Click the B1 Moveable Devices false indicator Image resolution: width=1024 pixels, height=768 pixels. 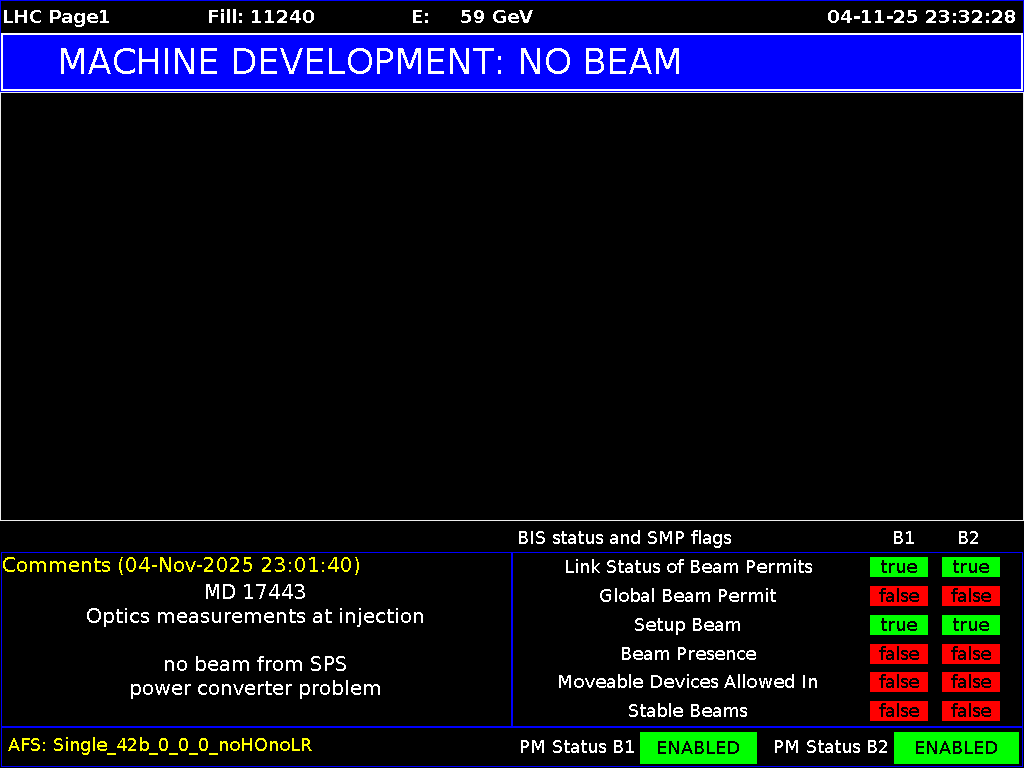pyautogui.click(x=898, y=682)
